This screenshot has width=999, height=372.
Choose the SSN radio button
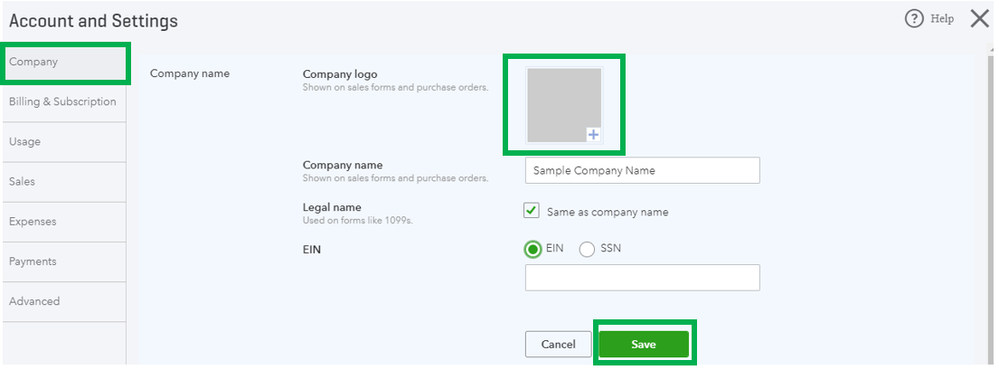point(587,249)
